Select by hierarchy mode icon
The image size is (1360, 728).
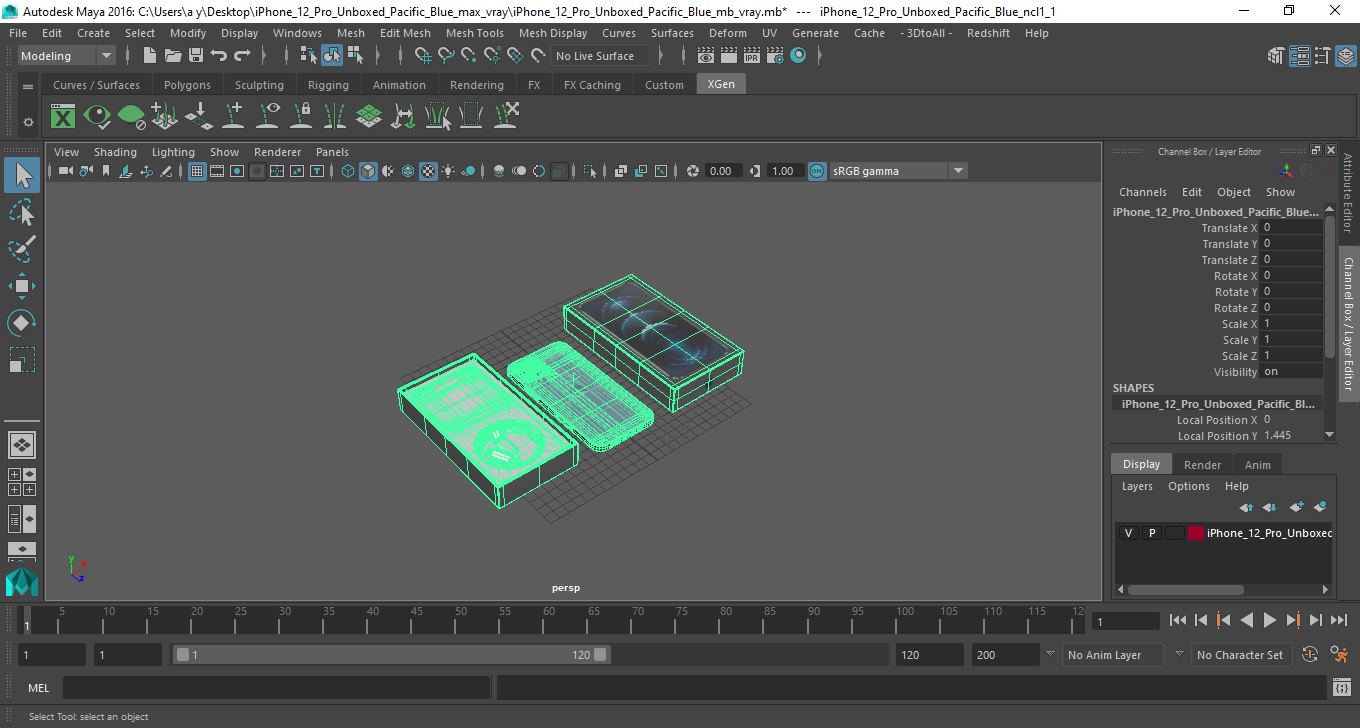point(309,56)
